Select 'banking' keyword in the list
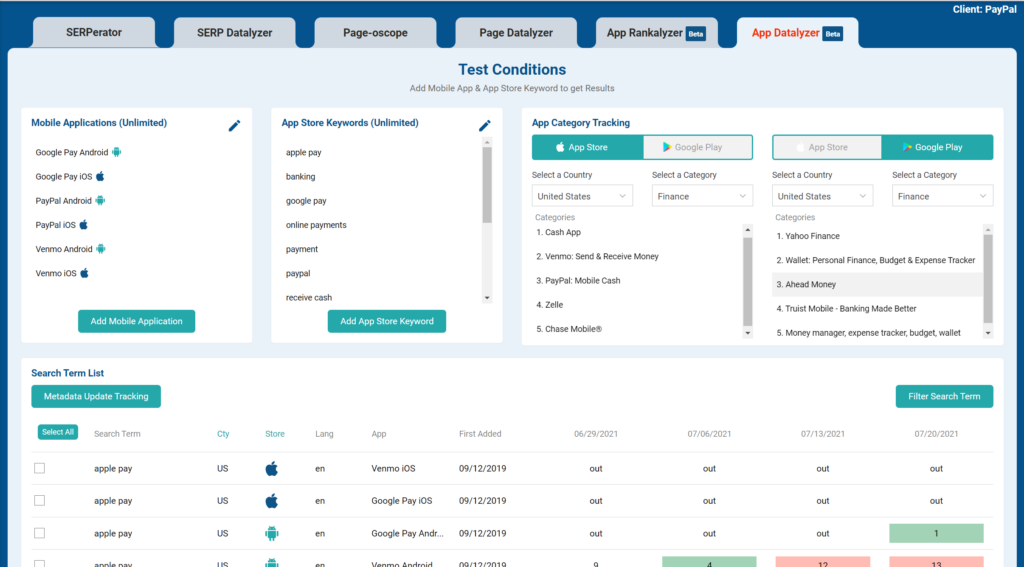Image resolution: width=1024 pixels, height=567 pixels. point(300,176)
